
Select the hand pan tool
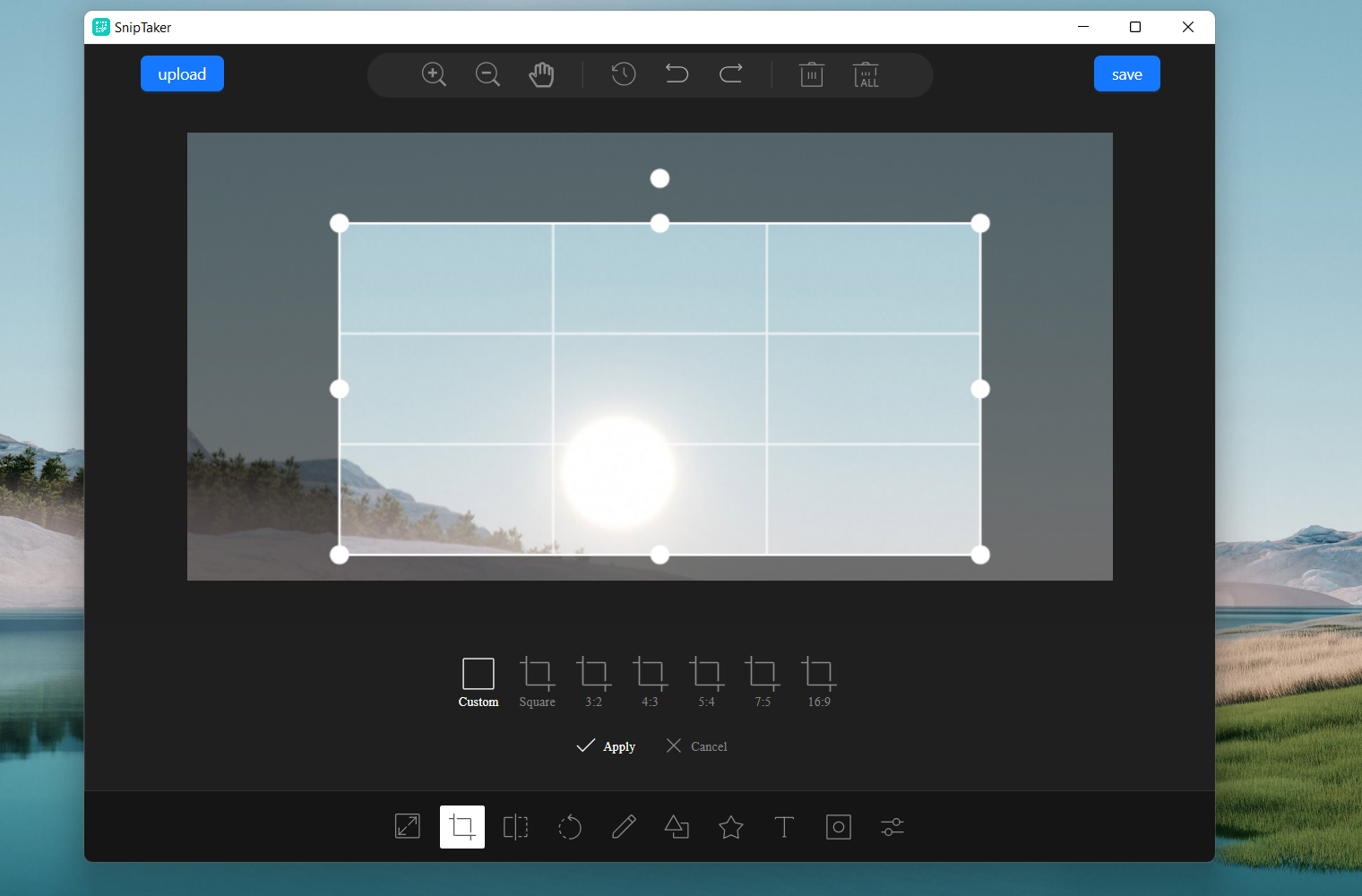pyautogui.click(x=541, y=74)
